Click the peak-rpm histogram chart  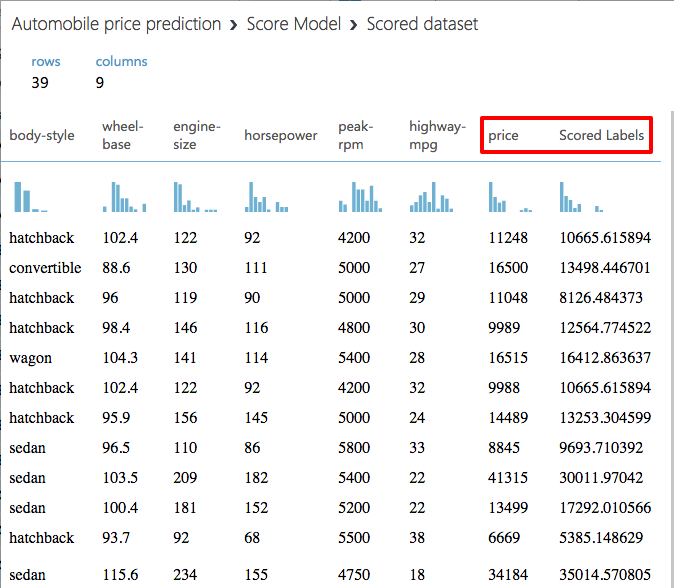(360, 197)
